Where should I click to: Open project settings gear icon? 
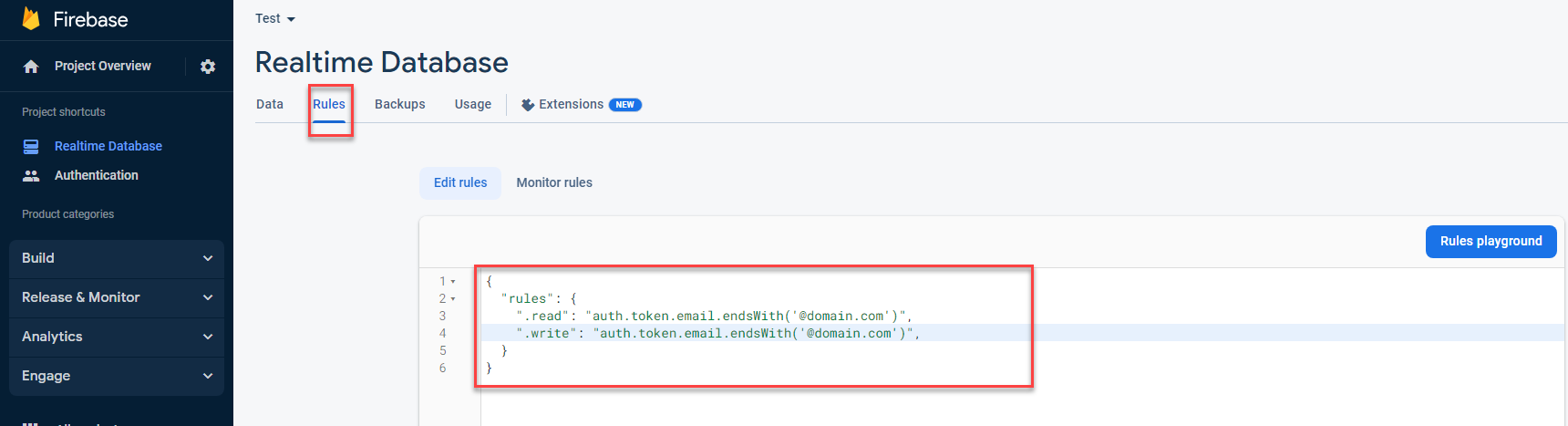pos(208,67)
